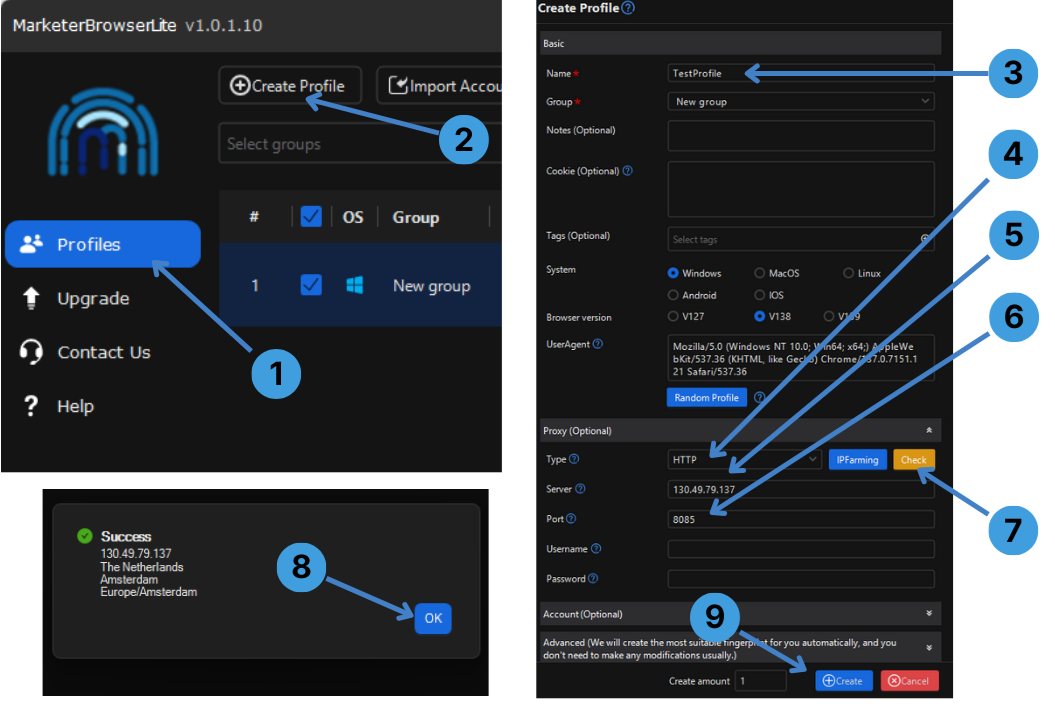Click the Server field with 130.49.79.137
This screenshot has height=706, width=1055.
point(801,489)
